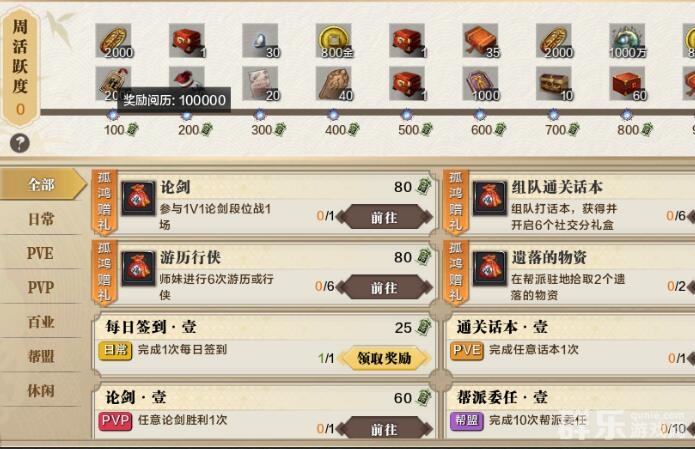Click the red book reward marked 35
The height and width of the screenshot is (449, 695).
[480, 40]
